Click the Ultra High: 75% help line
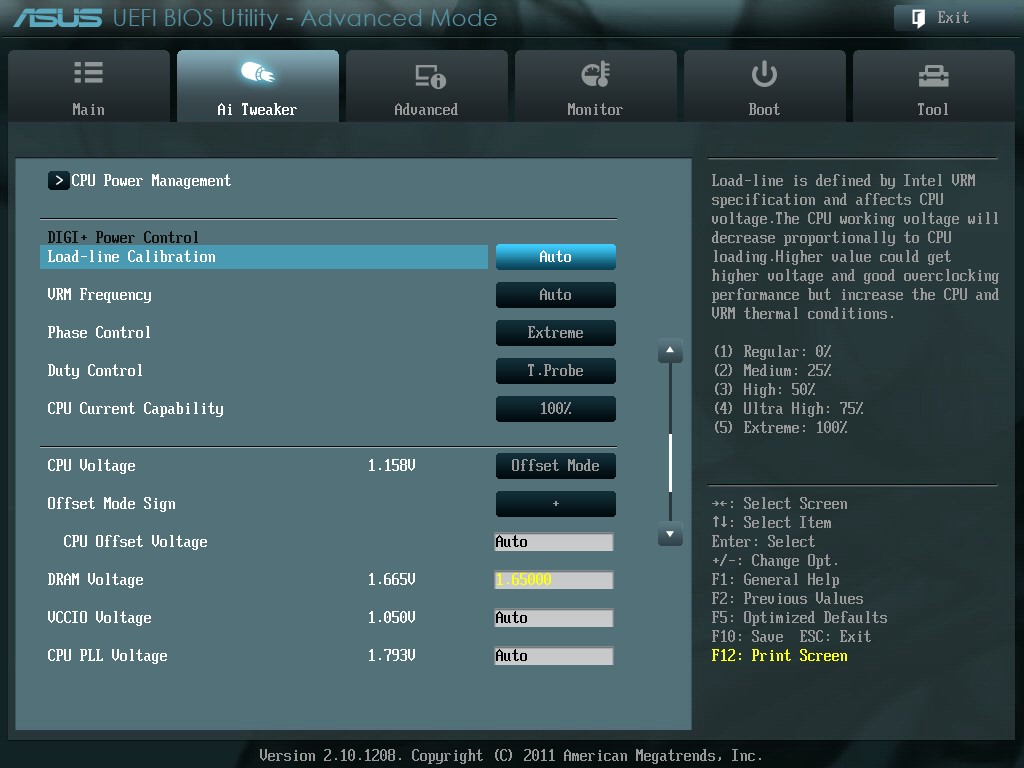Screen dimensions: 1024x768 788,409
